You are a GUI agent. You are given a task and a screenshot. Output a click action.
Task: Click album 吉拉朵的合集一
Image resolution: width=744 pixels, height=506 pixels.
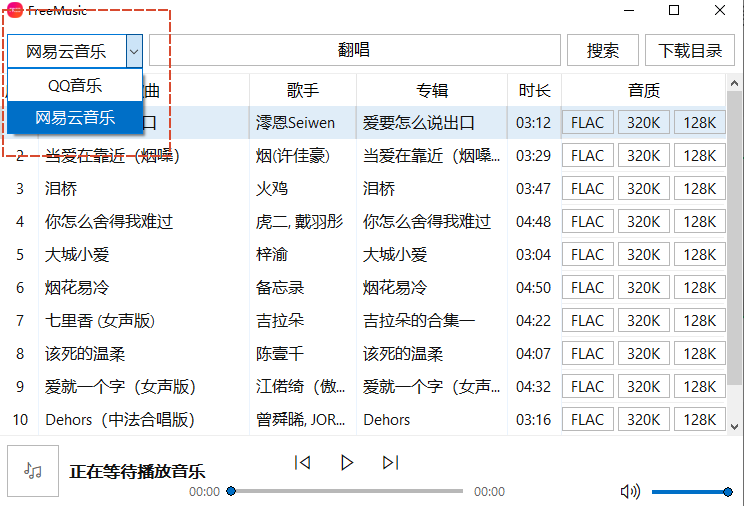coord(419,320)
